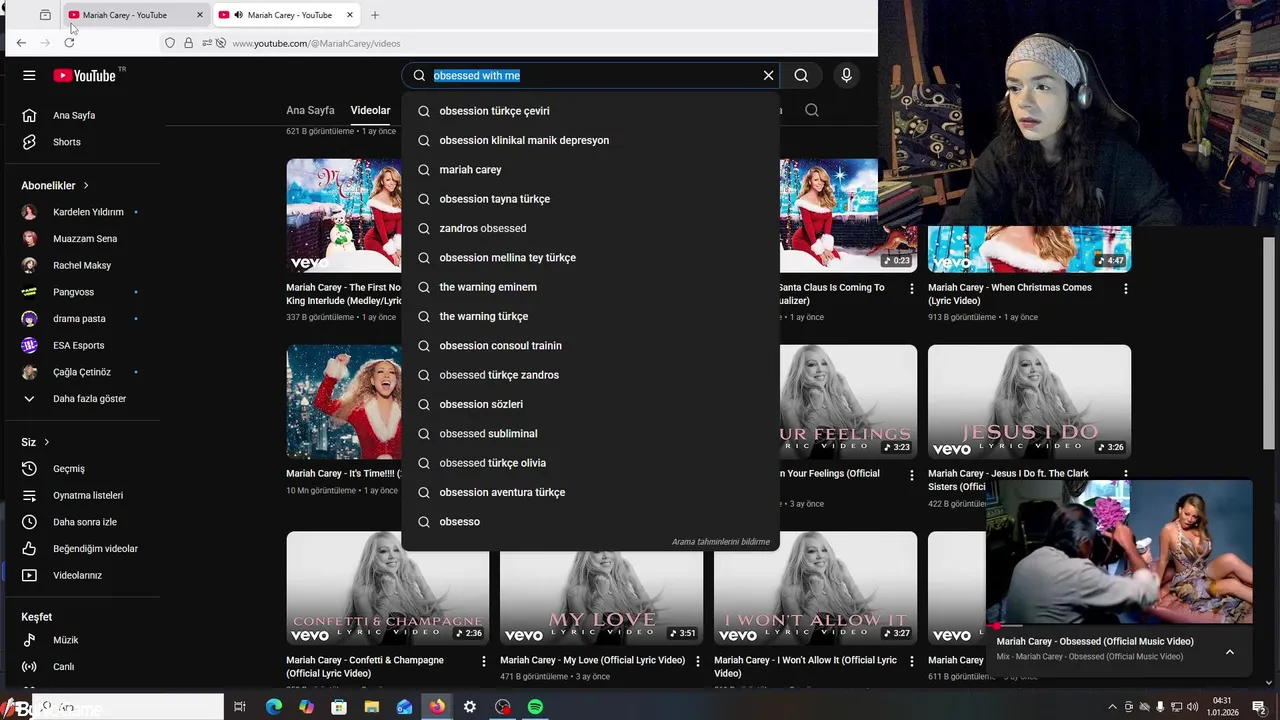
Task: Open Beğendiğim videolar in the sidebar
Action: pos(83,549)
